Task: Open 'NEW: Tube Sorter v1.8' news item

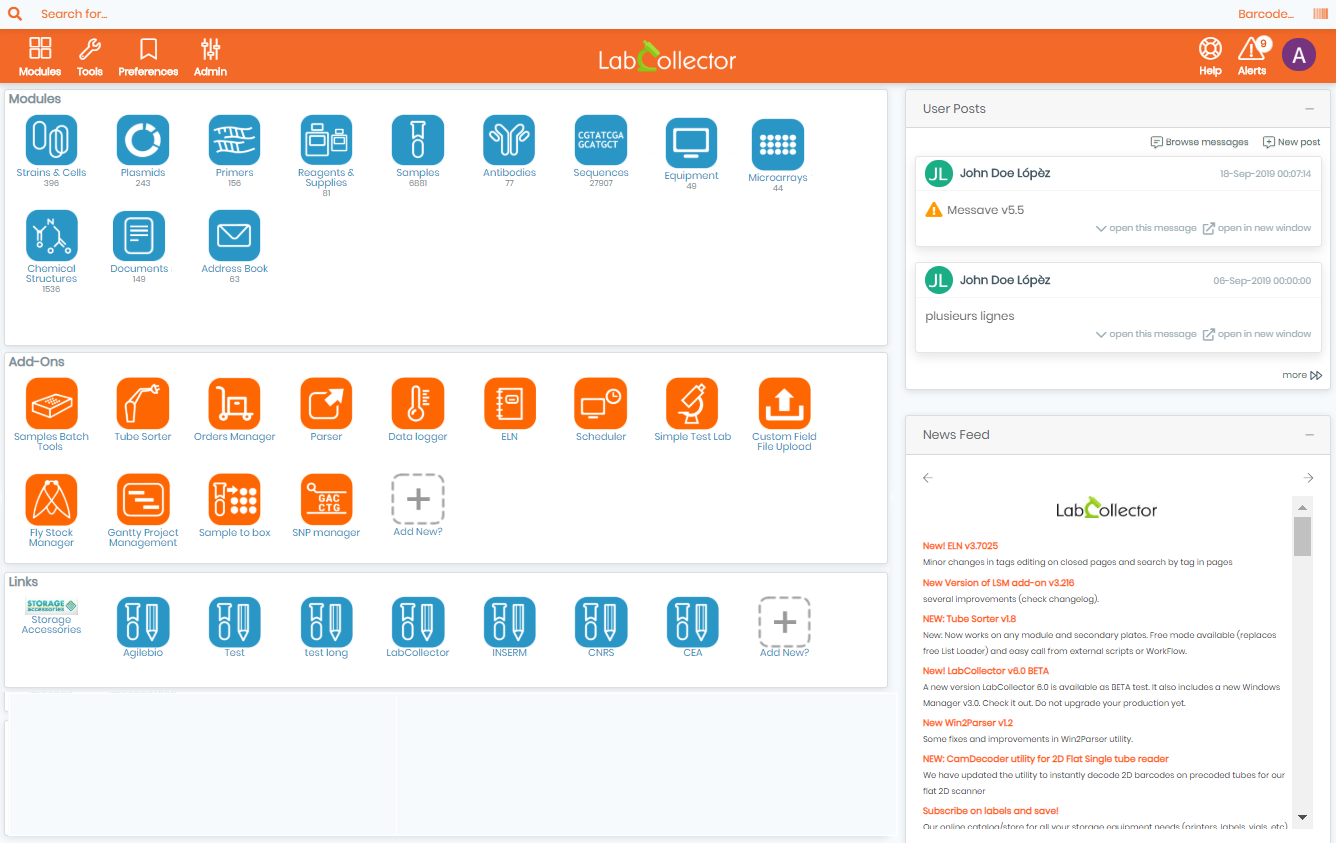Action: tap(969, 619)
